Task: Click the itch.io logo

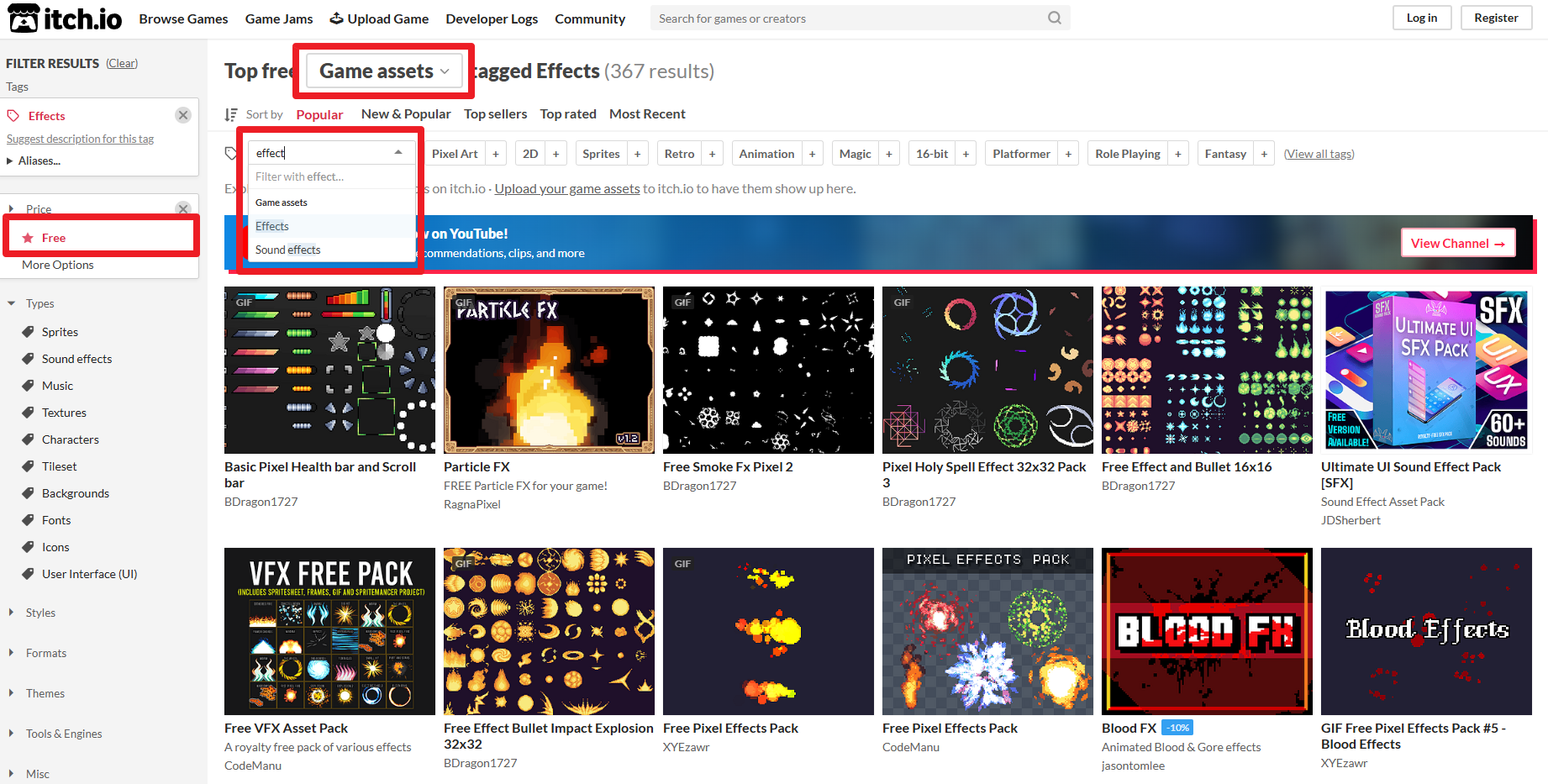Action: [66, 18]
